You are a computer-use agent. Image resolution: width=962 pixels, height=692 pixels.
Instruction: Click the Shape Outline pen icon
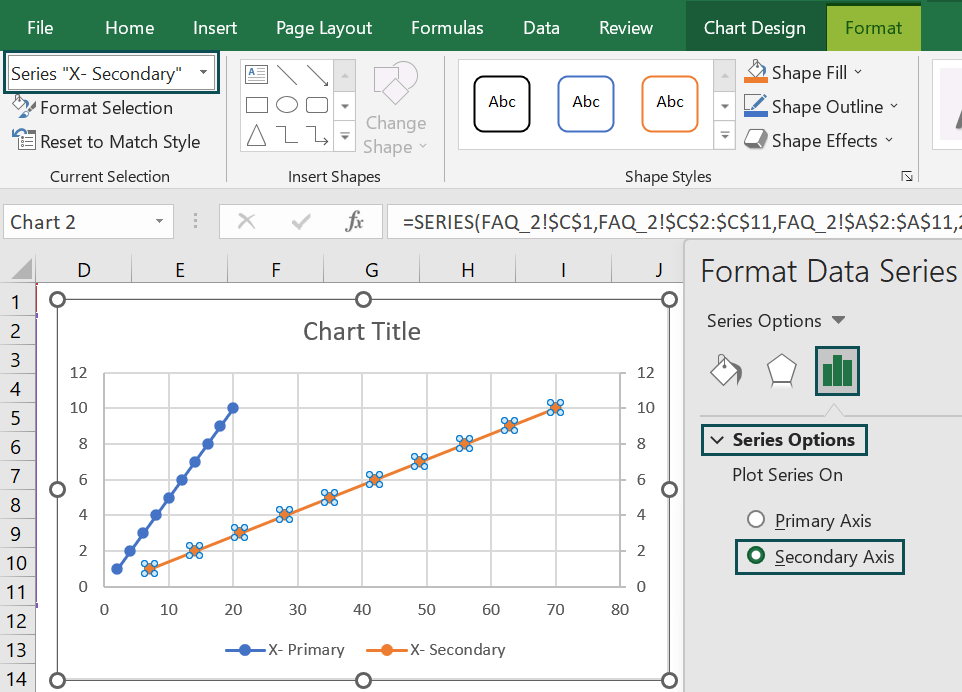(x=755, y=106)
